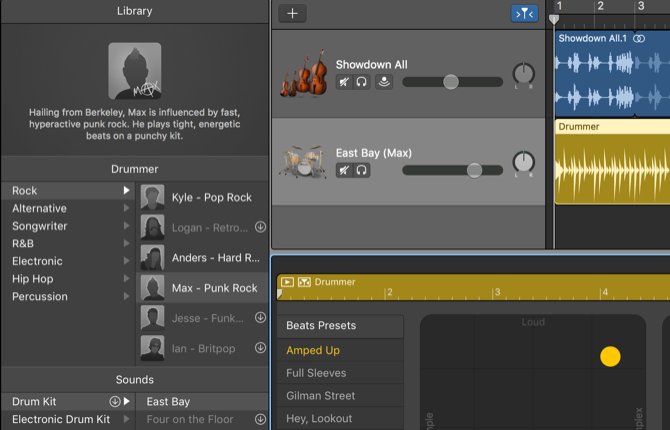This screenshot has width=670, height=430.
Task: Download Ian drummer via arrow icon
Action: pyautogui.click(x=260, y=348)
